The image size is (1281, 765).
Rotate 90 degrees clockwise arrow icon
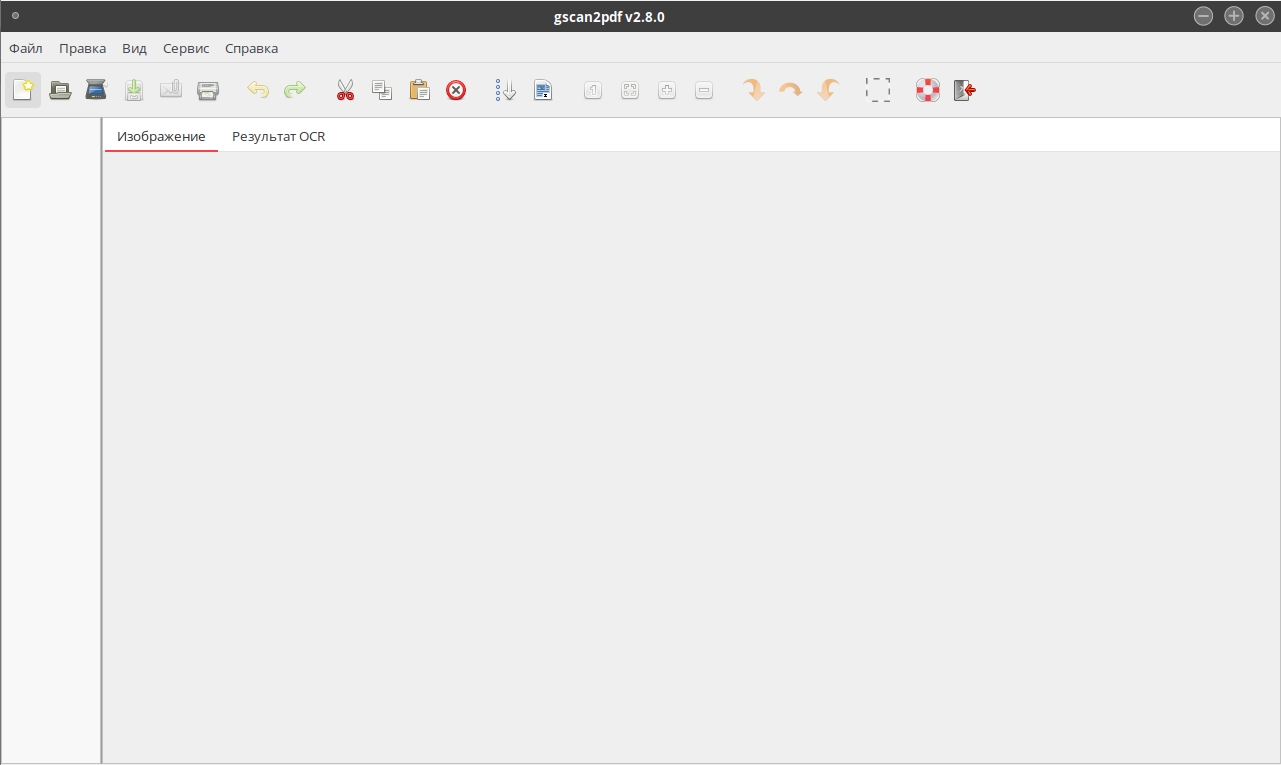(754, 90)
